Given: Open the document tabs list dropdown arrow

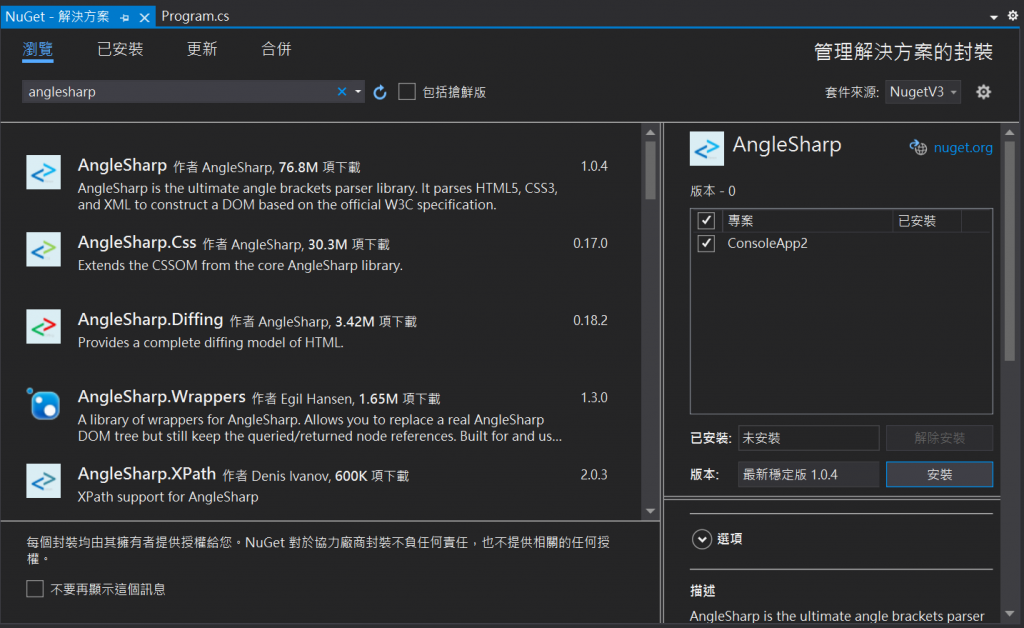Looking at the screenshot, I should click(993, 17).
